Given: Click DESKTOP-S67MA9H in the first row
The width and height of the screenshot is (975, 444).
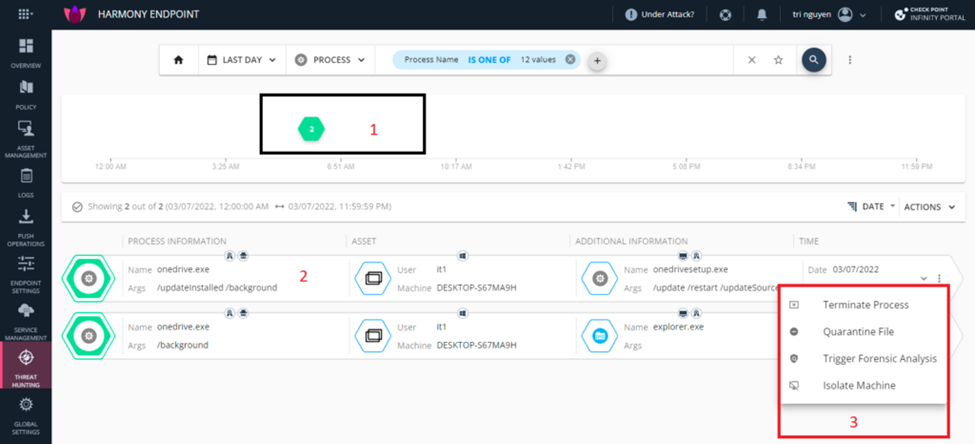Looking at the screenshot, I should pyautogui.click(x=477, y=288).
